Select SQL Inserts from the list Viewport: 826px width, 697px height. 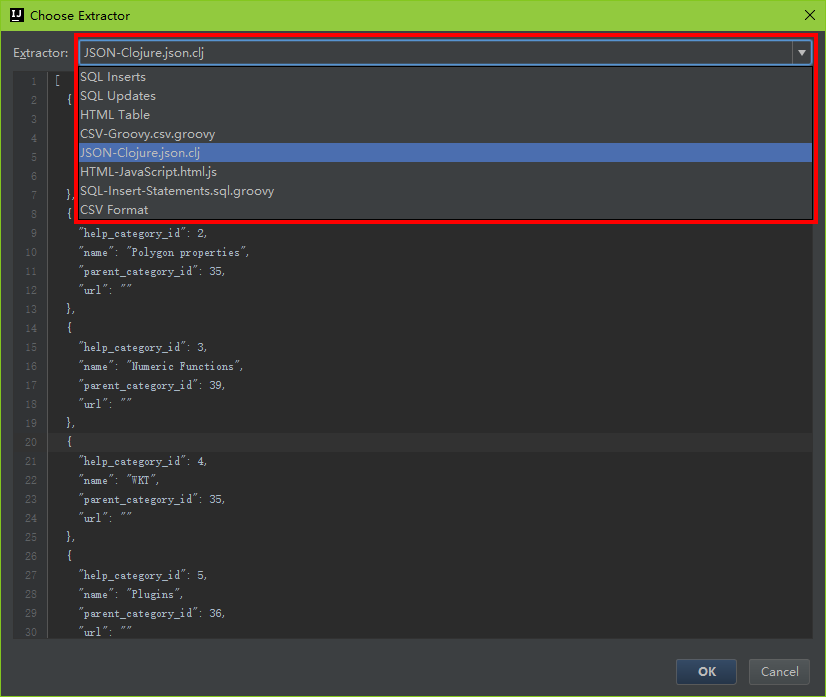[113, 77]
